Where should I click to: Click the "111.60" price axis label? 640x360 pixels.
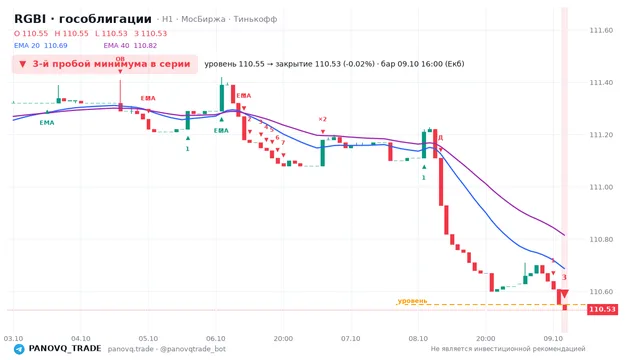tap(601, 30)
